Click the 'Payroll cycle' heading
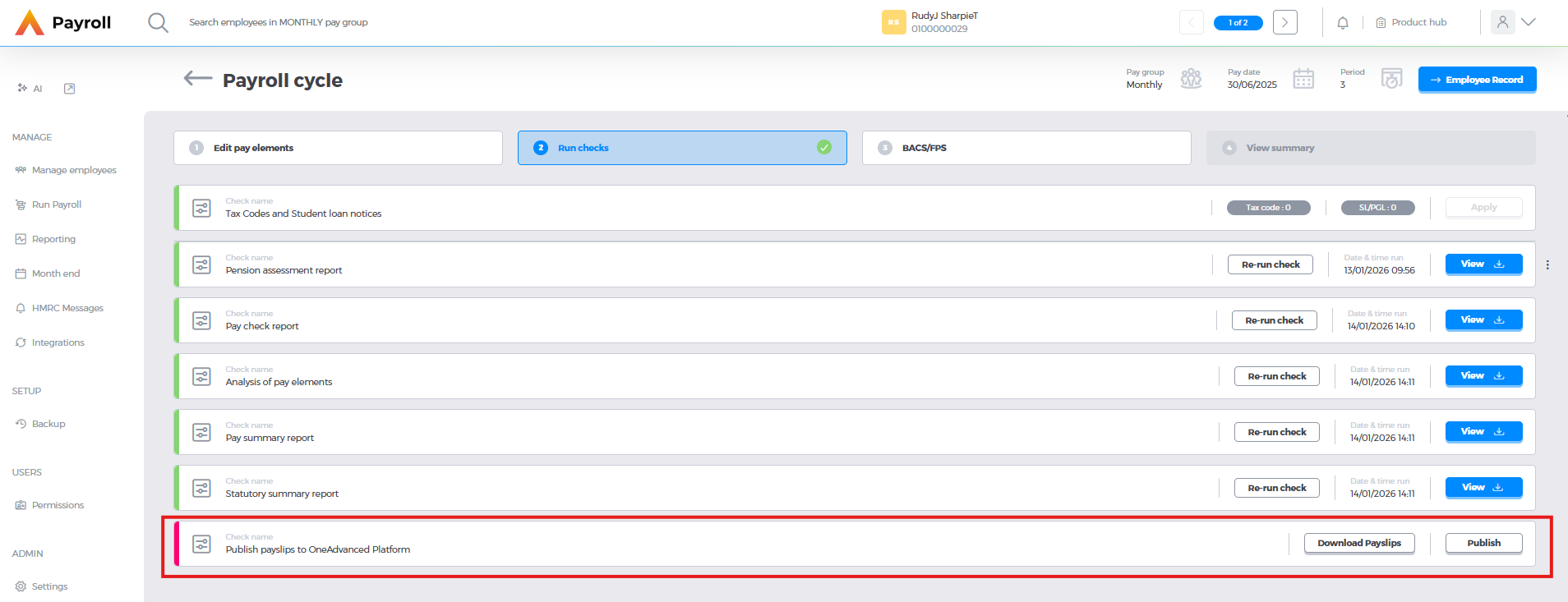The height and width of the screenshot is (602, 1568). click(283, 80)
